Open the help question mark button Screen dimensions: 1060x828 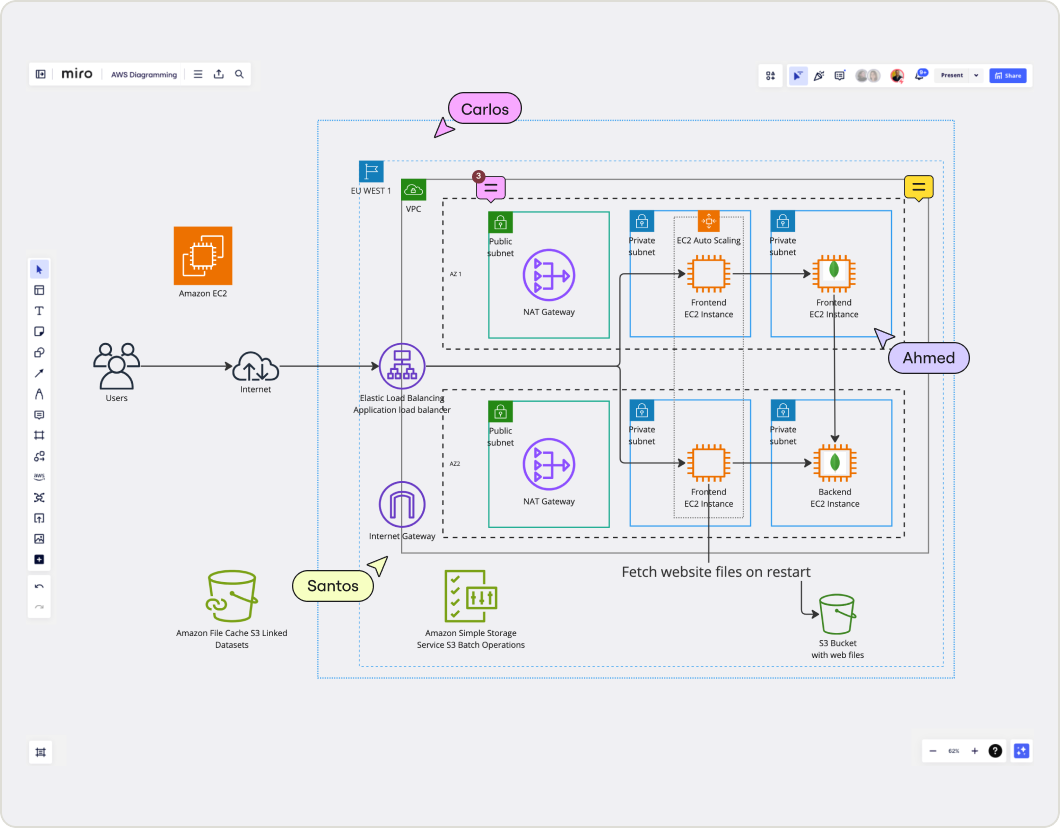pos(995,751)
